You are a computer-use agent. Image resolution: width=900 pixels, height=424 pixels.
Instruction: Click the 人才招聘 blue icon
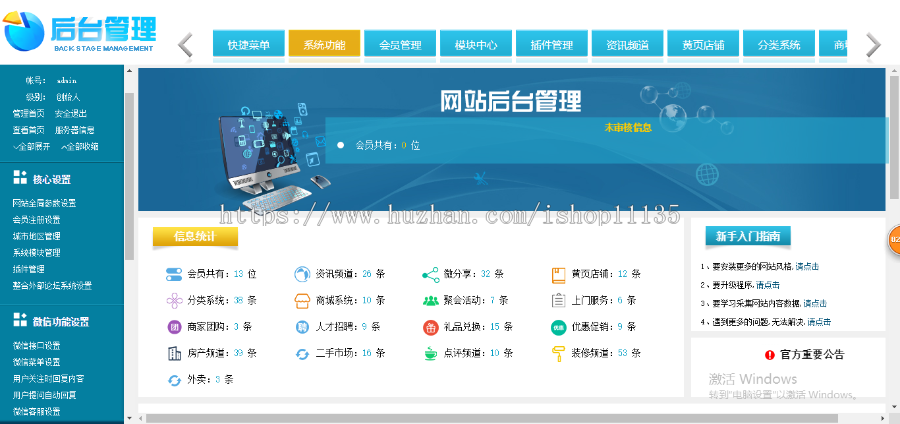[302, 327]
